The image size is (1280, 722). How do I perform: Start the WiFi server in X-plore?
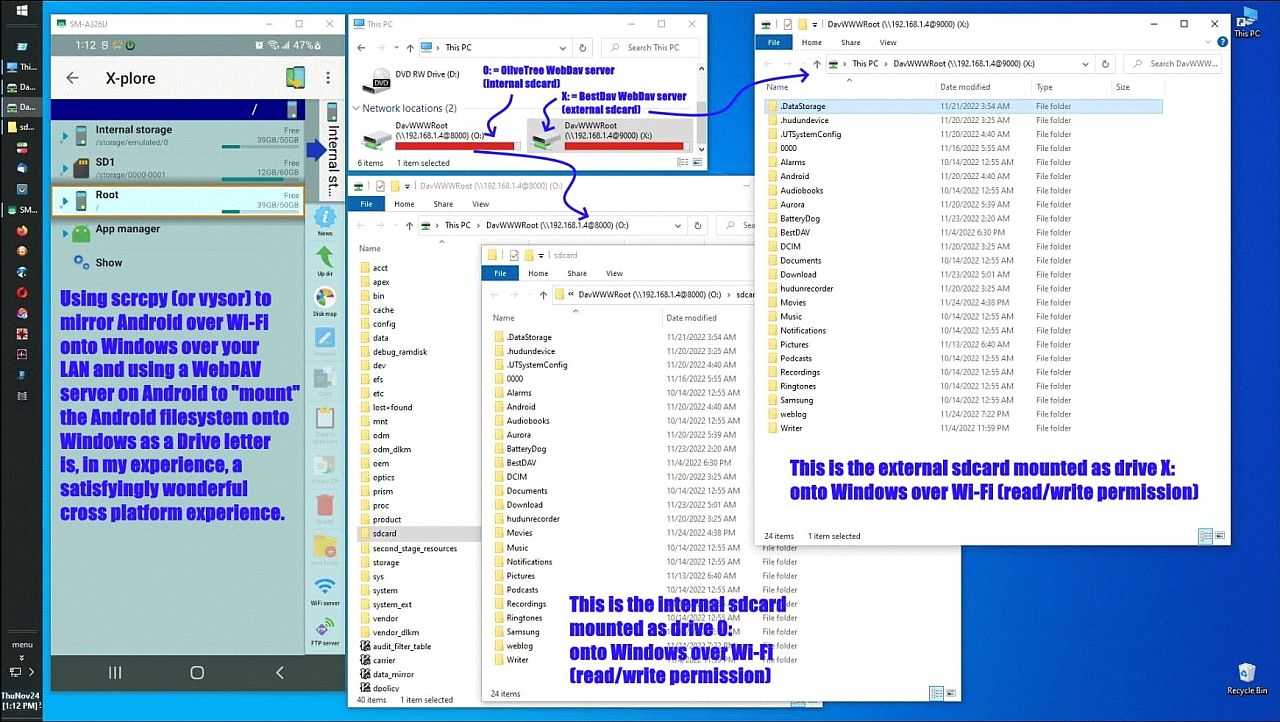click(x=325, y=591)
